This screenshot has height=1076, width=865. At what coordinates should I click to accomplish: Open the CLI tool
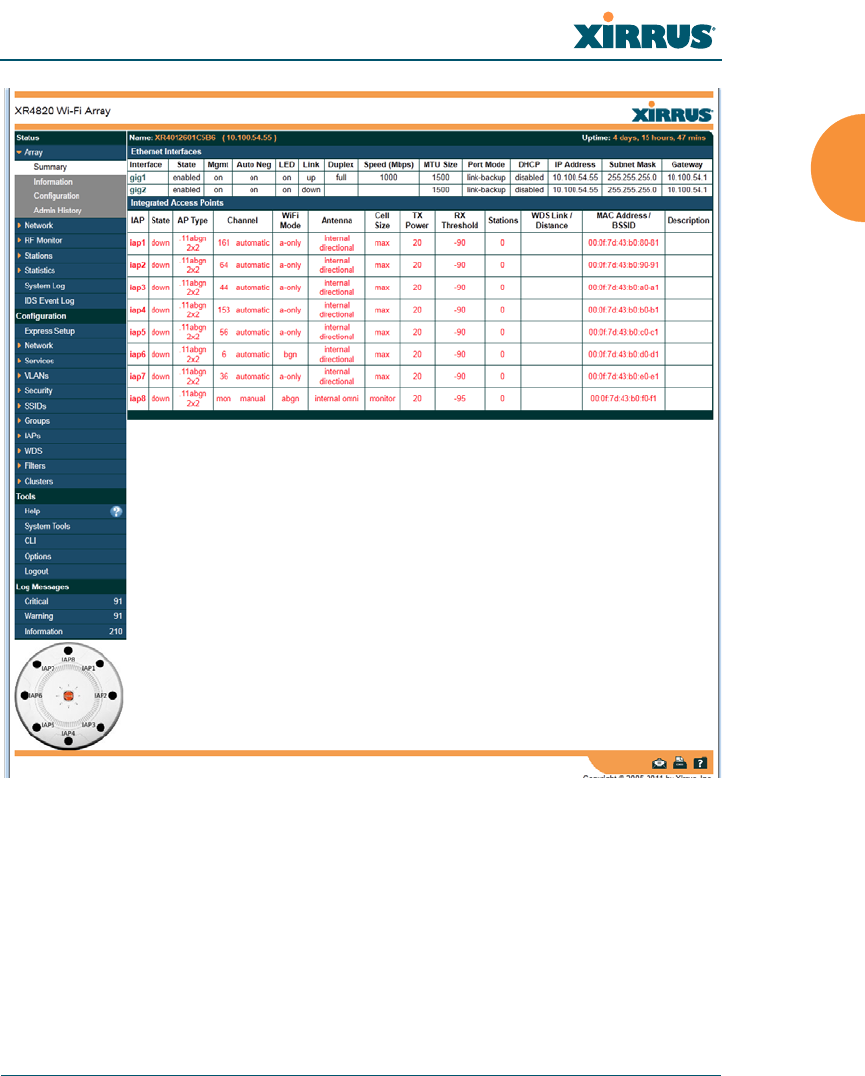click(x=30, y=541)
